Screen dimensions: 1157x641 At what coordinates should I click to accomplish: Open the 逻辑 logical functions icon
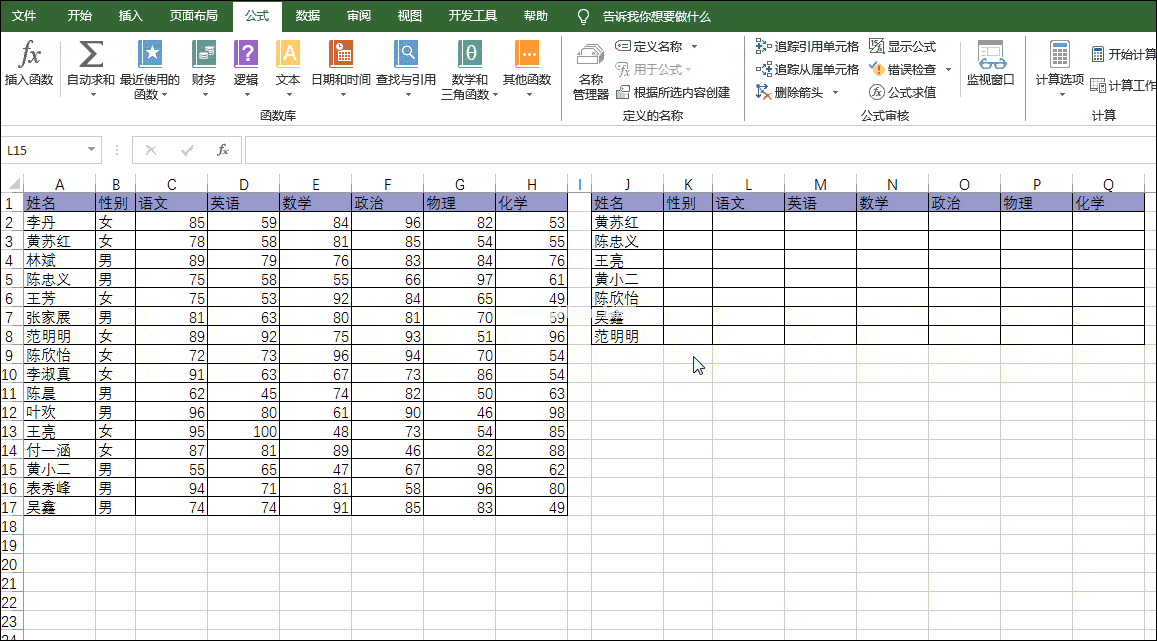pyautogui.click(x=246, y=56)
